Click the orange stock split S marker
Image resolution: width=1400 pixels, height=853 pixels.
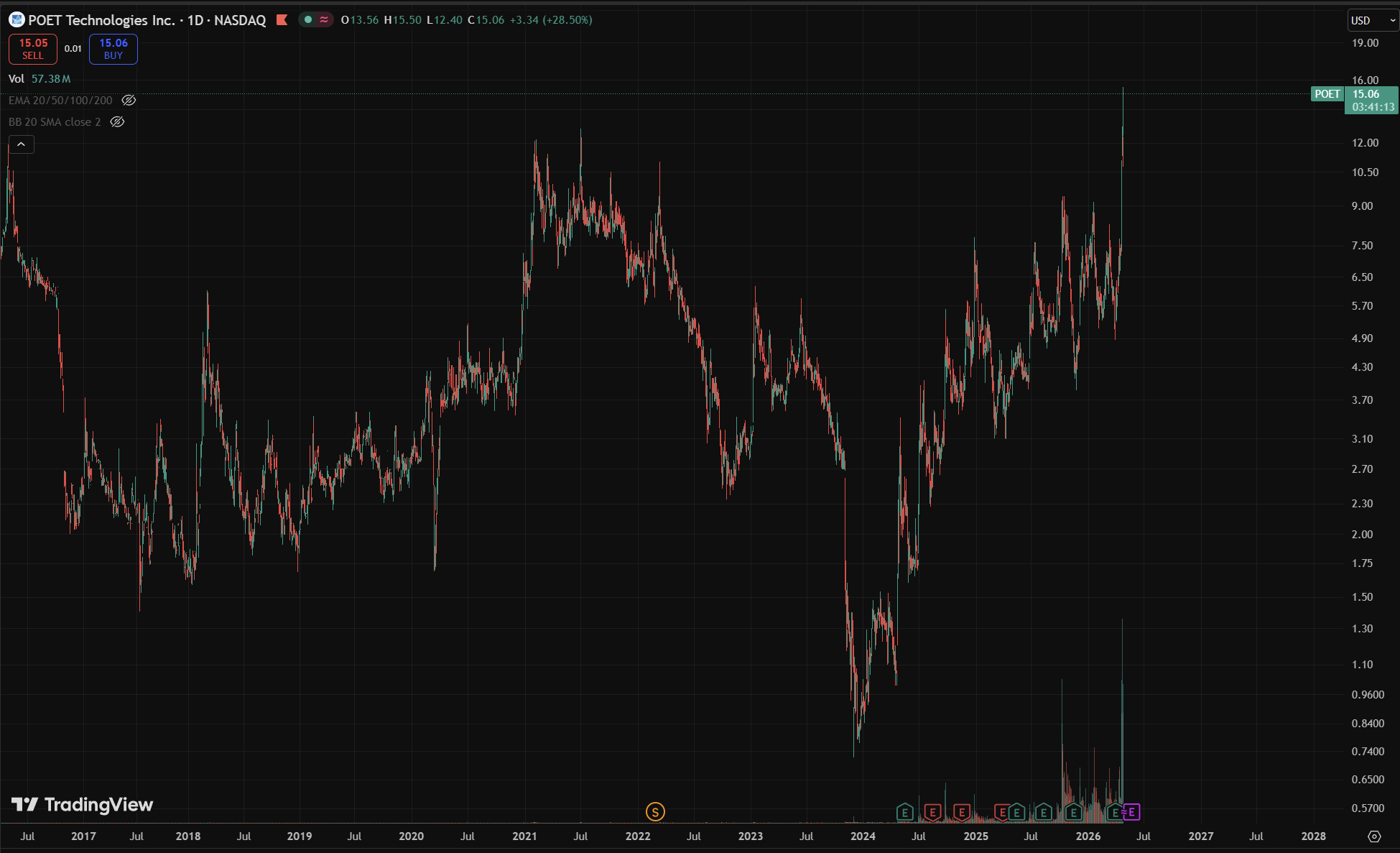655,812
